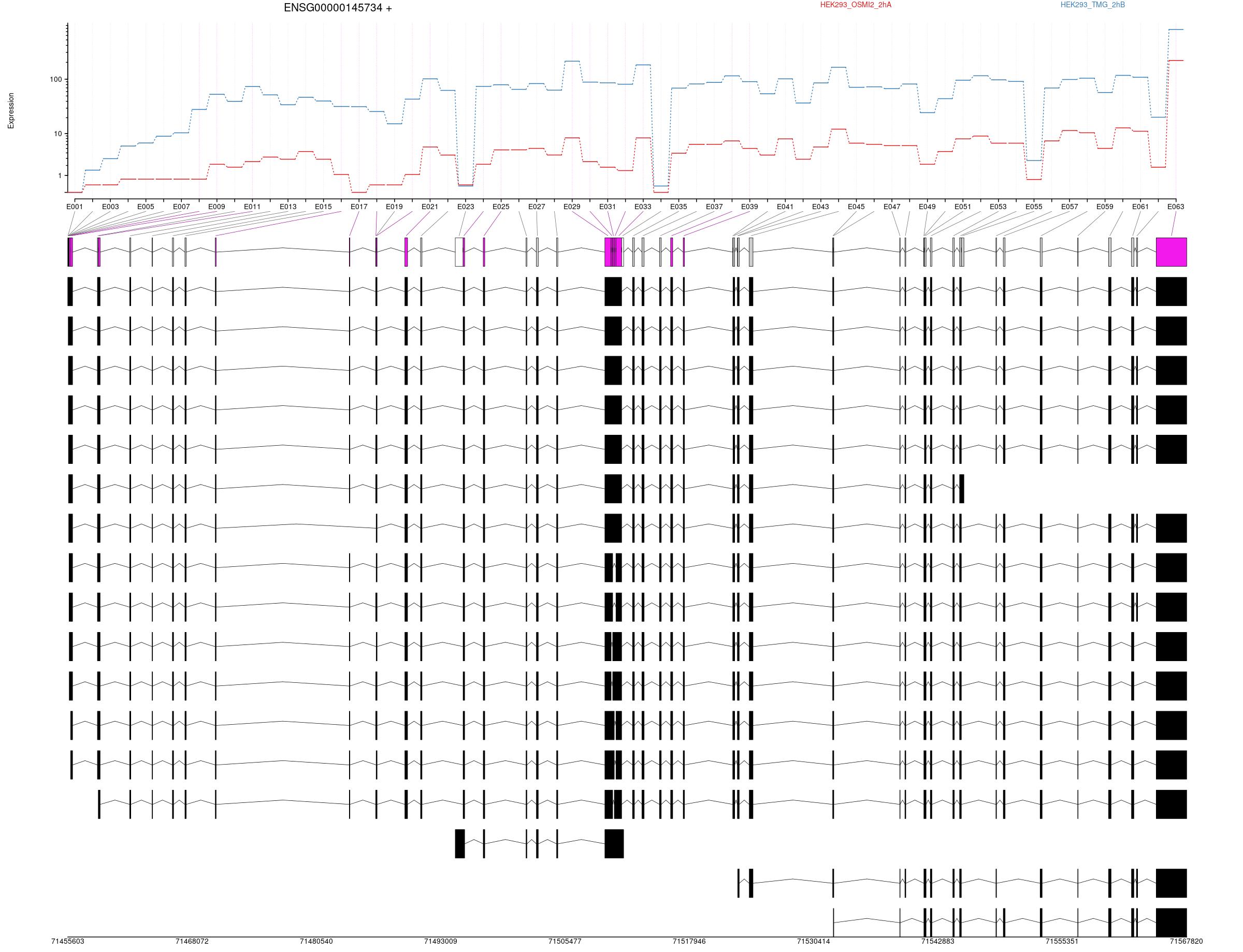Select exon label E063
Viewport: 1243px width, 952px height.
tap(1176, 207)
